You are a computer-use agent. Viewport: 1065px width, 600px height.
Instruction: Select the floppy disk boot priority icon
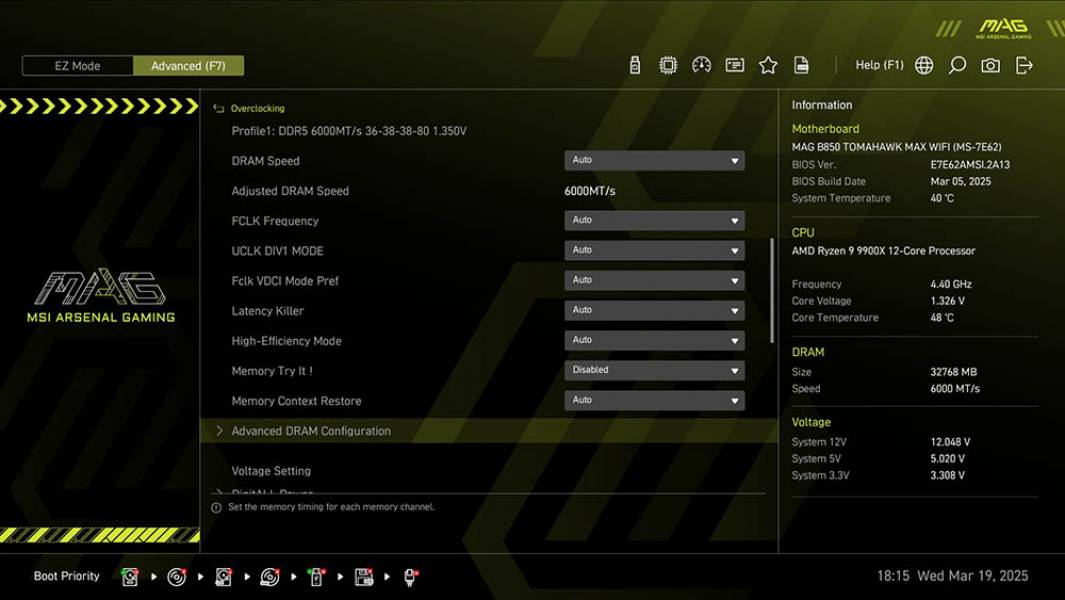tap(363, 577)
